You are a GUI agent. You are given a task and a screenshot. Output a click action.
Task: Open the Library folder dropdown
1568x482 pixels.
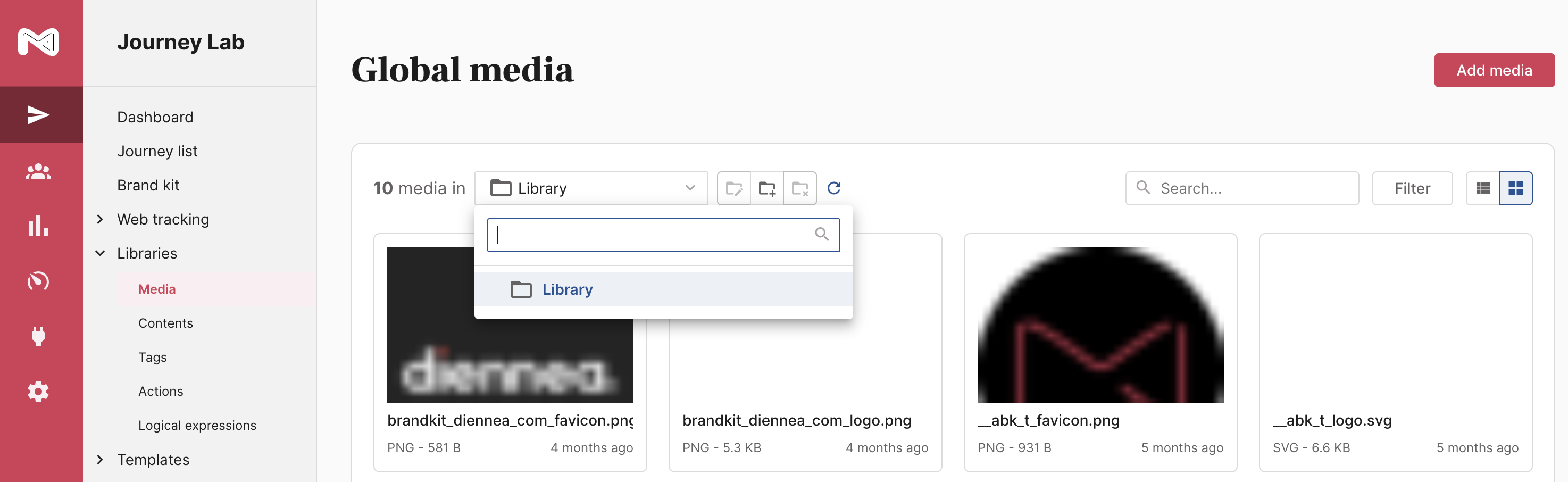click(590, 189)
